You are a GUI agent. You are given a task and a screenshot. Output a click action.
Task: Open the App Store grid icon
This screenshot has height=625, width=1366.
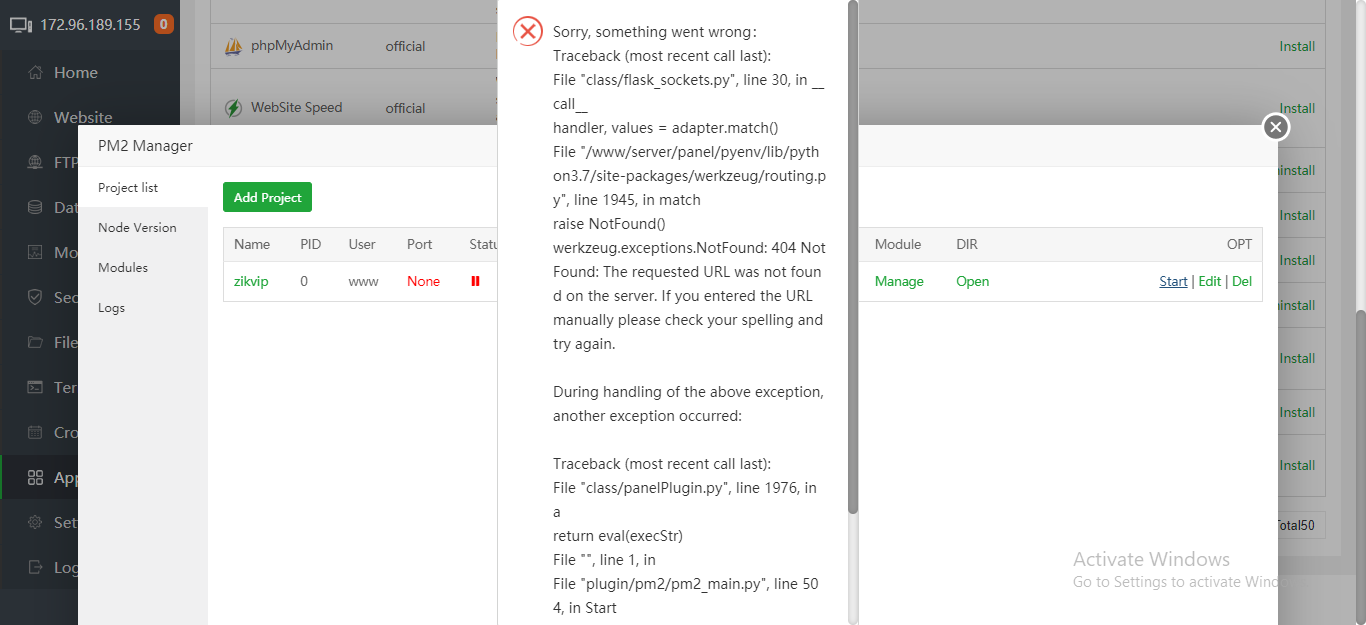[36, 477]
